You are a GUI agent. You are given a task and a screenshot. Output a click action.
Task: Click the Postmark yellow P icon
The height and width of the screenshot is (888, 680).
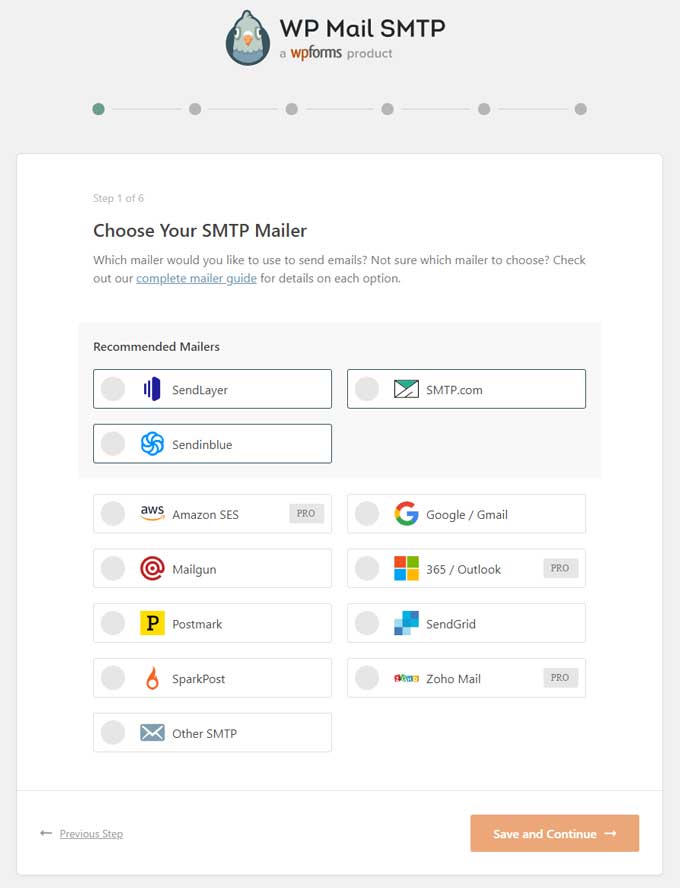click(x=152, y=623)
